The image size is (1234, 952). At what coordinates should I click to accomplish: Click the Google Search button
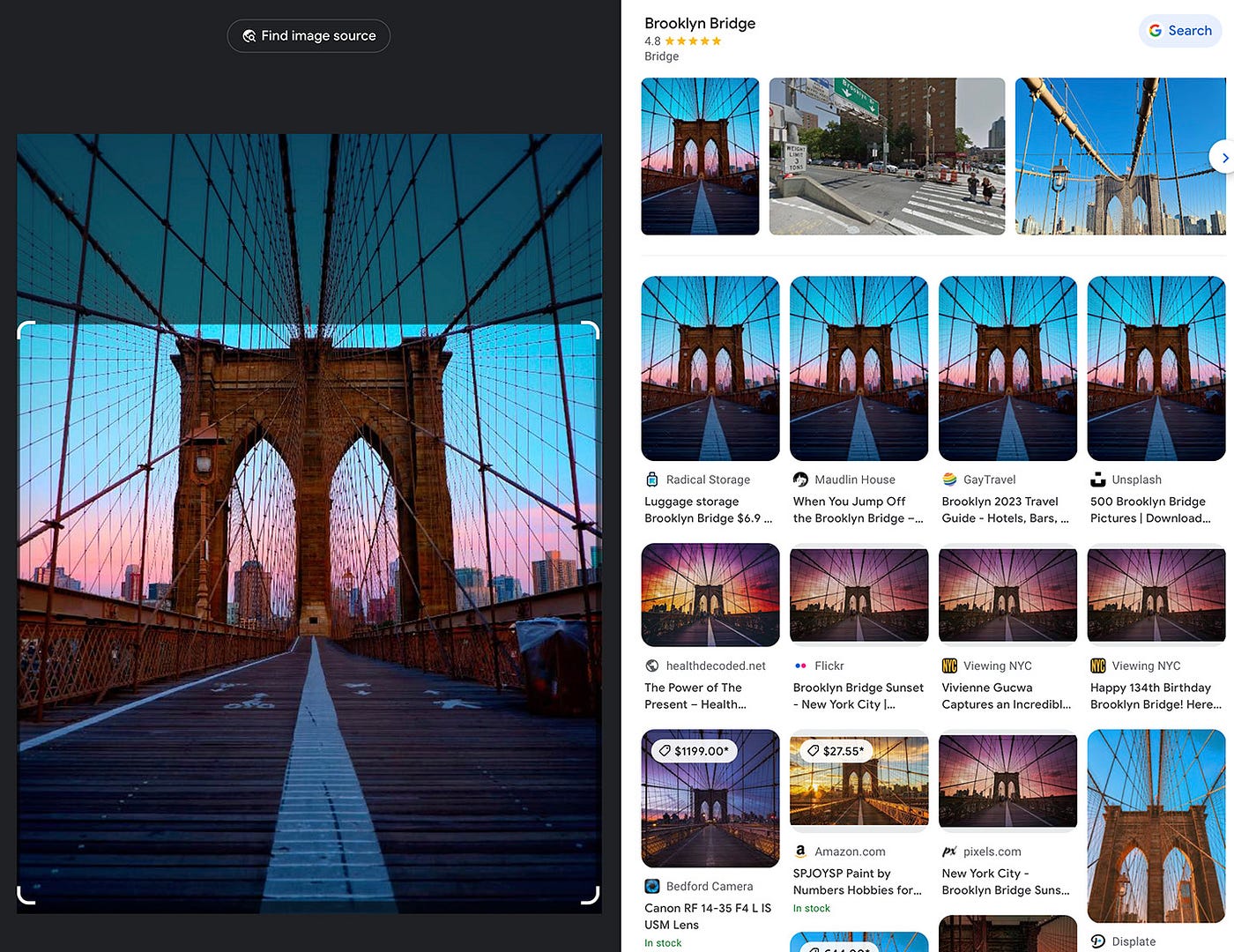click(x=1180, y=31)
